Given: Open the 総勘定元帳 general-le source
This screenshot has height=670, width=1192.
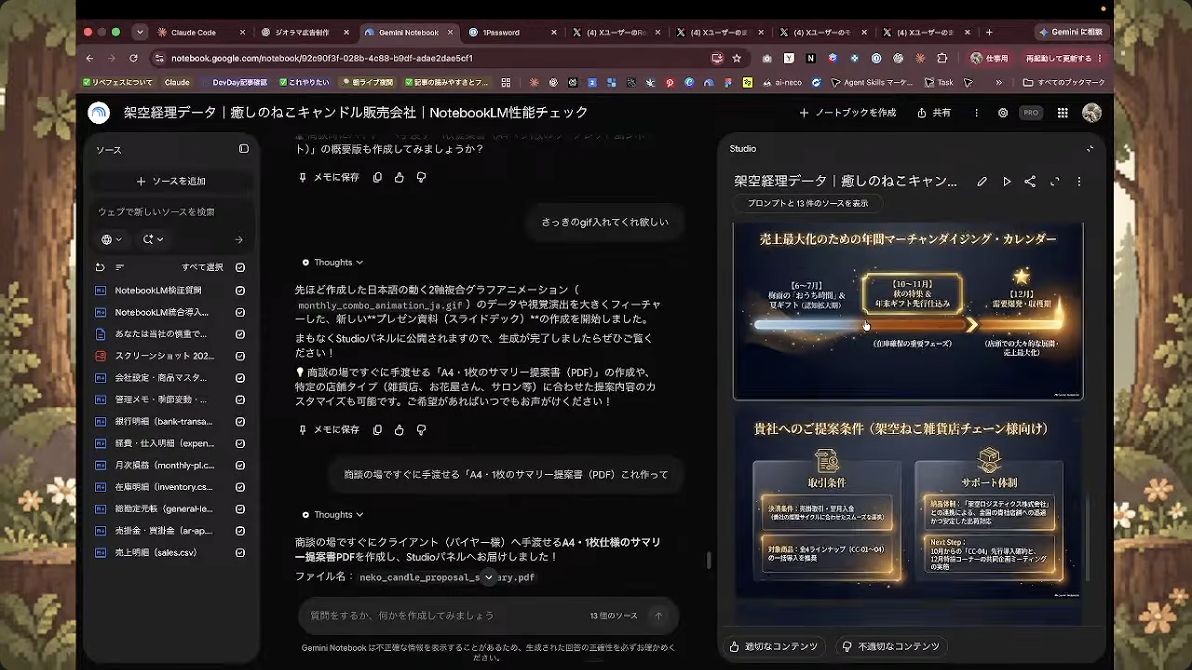Looking at the screenshot, I should (164, 509).
